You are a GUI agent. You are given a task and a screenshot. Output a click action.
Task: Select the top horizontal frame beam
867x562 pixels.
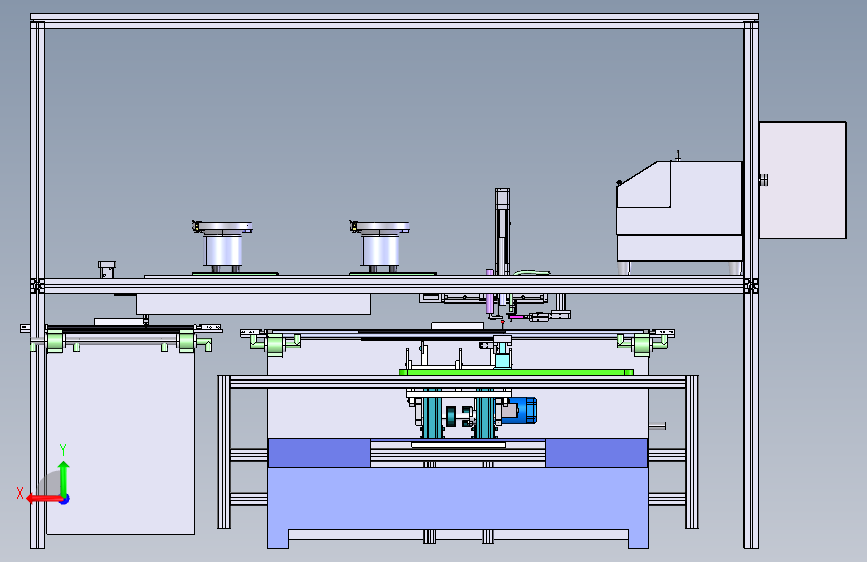[394, 21]
